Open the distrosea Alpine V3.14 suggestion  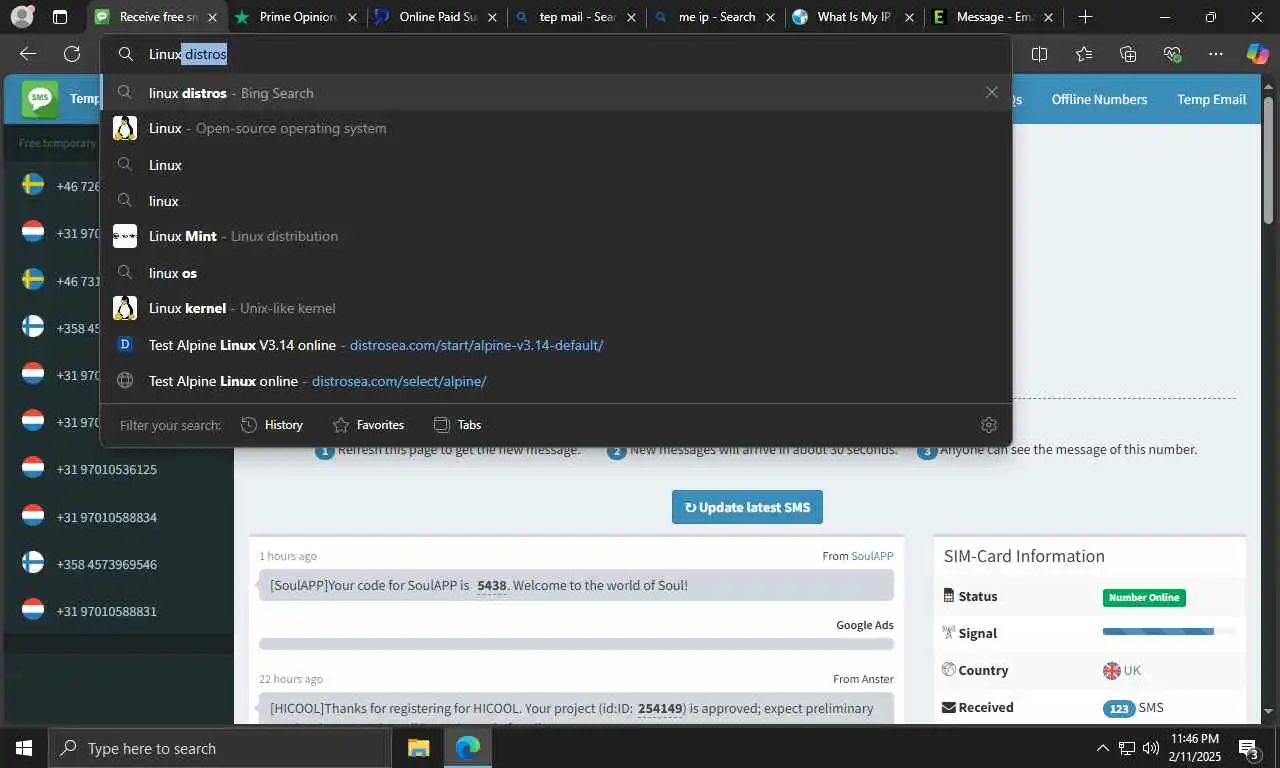[556, 345]
